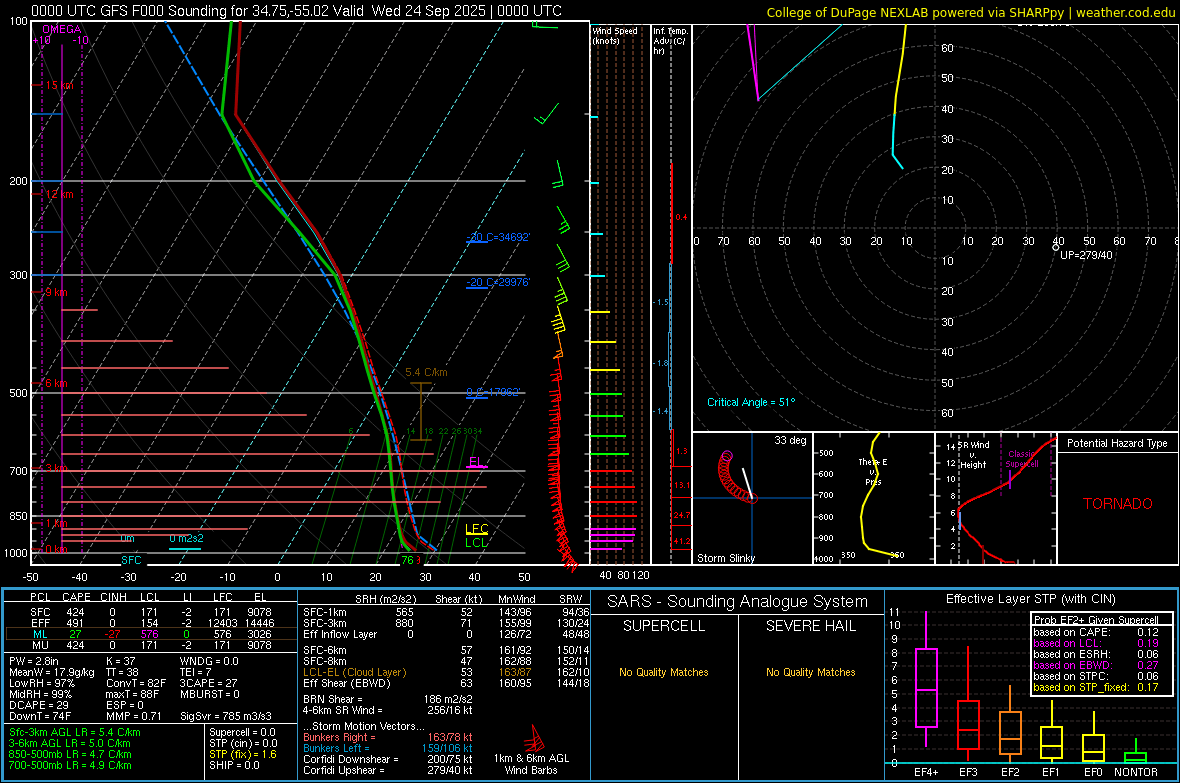
Task: Click the K = 37 index value
Action: pyautogui.click(x=120, y=661)
